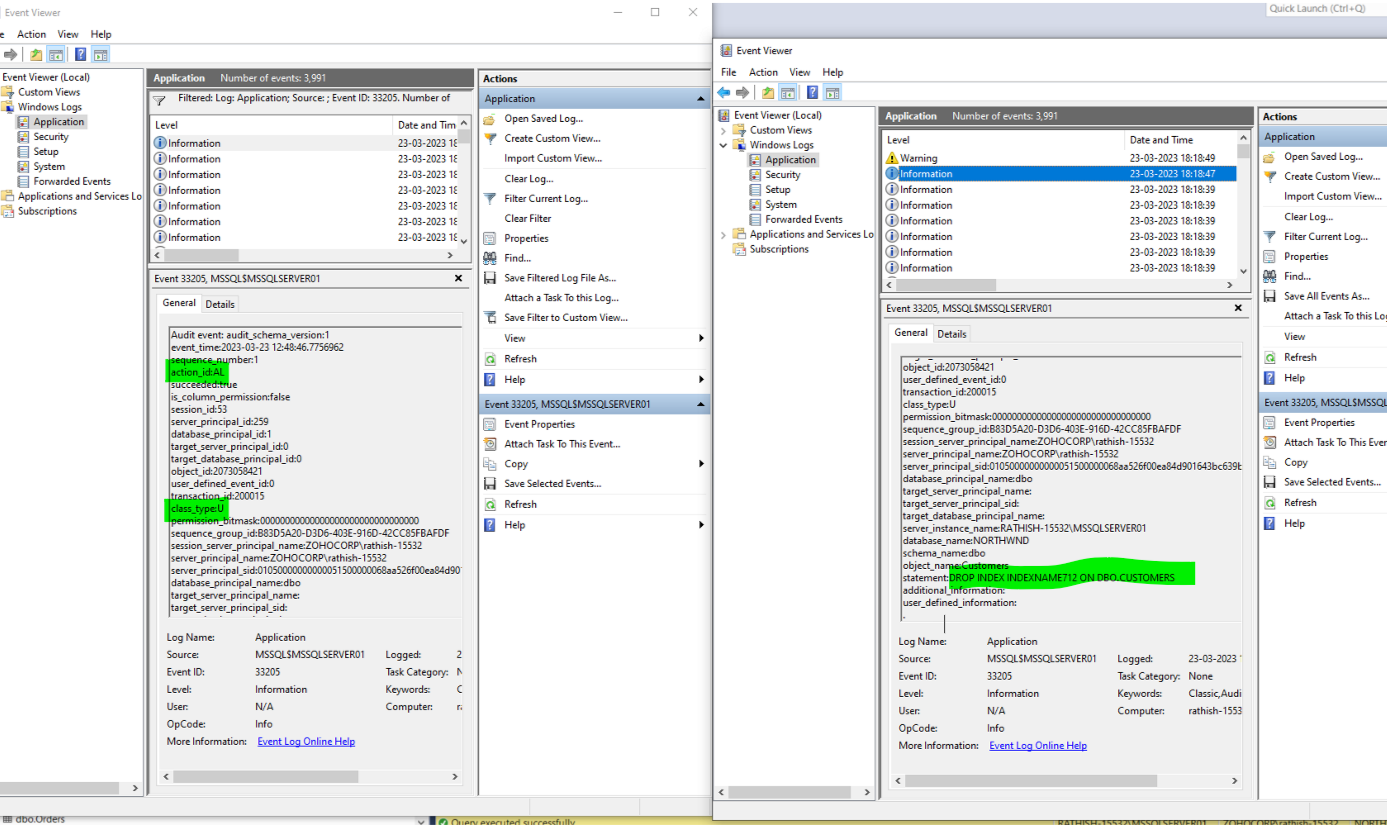
Task: Open Action menu in right Event Viewer window
Action: click(763, 72)
